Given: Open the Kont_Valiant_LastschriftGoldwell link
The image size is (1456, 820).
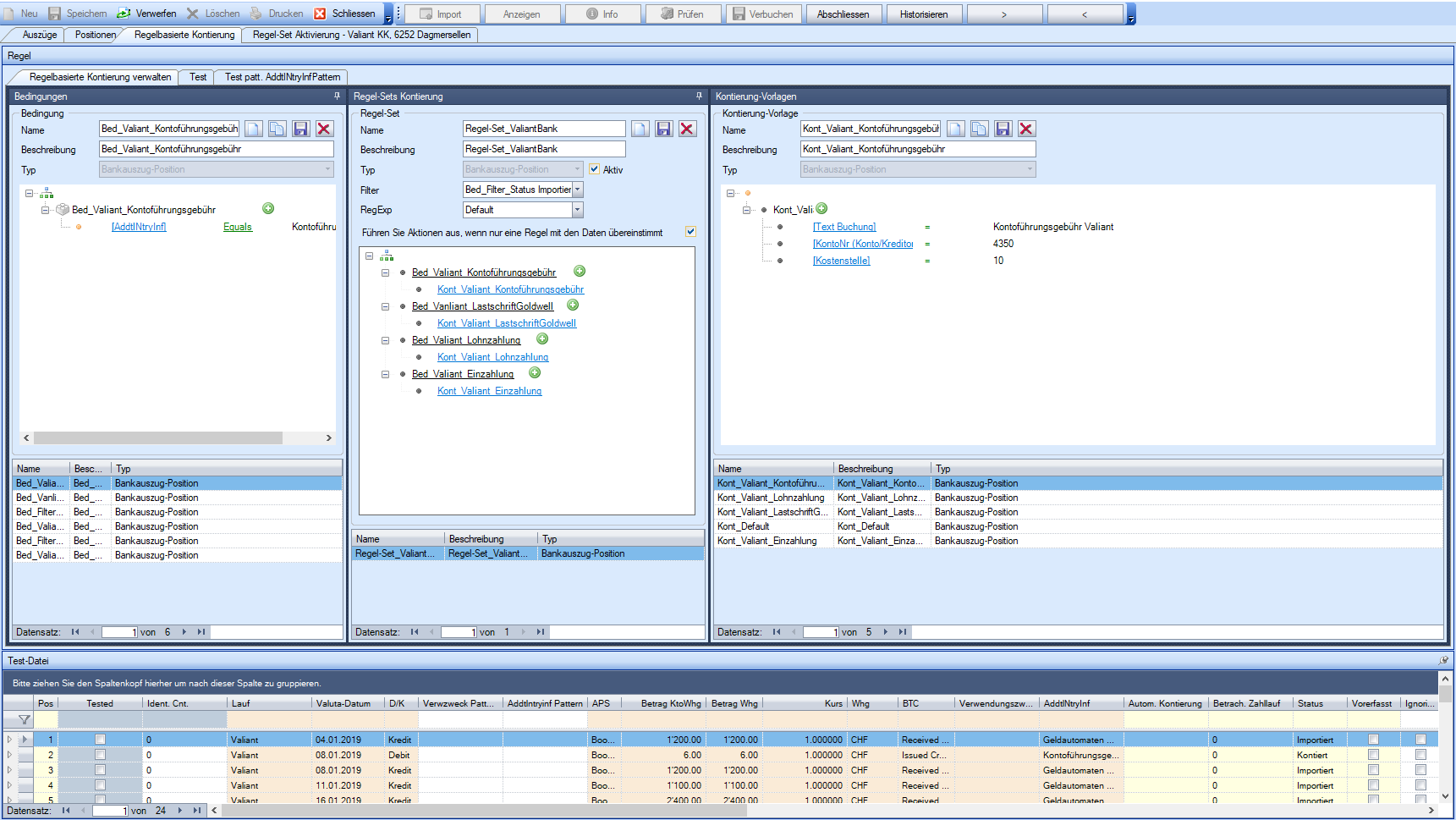Looking at the screenshot, I should (x=506, y=323).
